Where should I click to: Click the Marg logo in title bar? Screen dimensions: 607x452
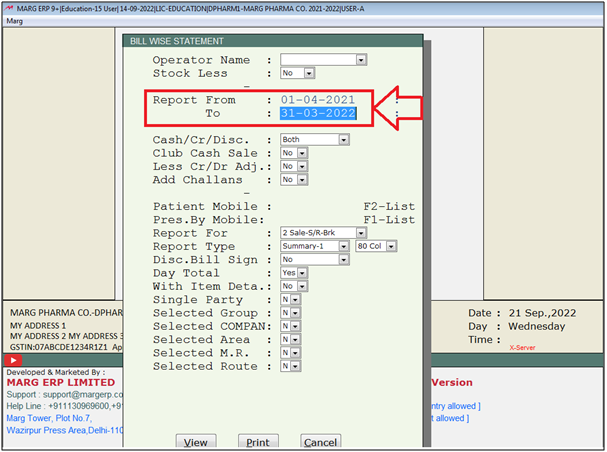[9, 9]
